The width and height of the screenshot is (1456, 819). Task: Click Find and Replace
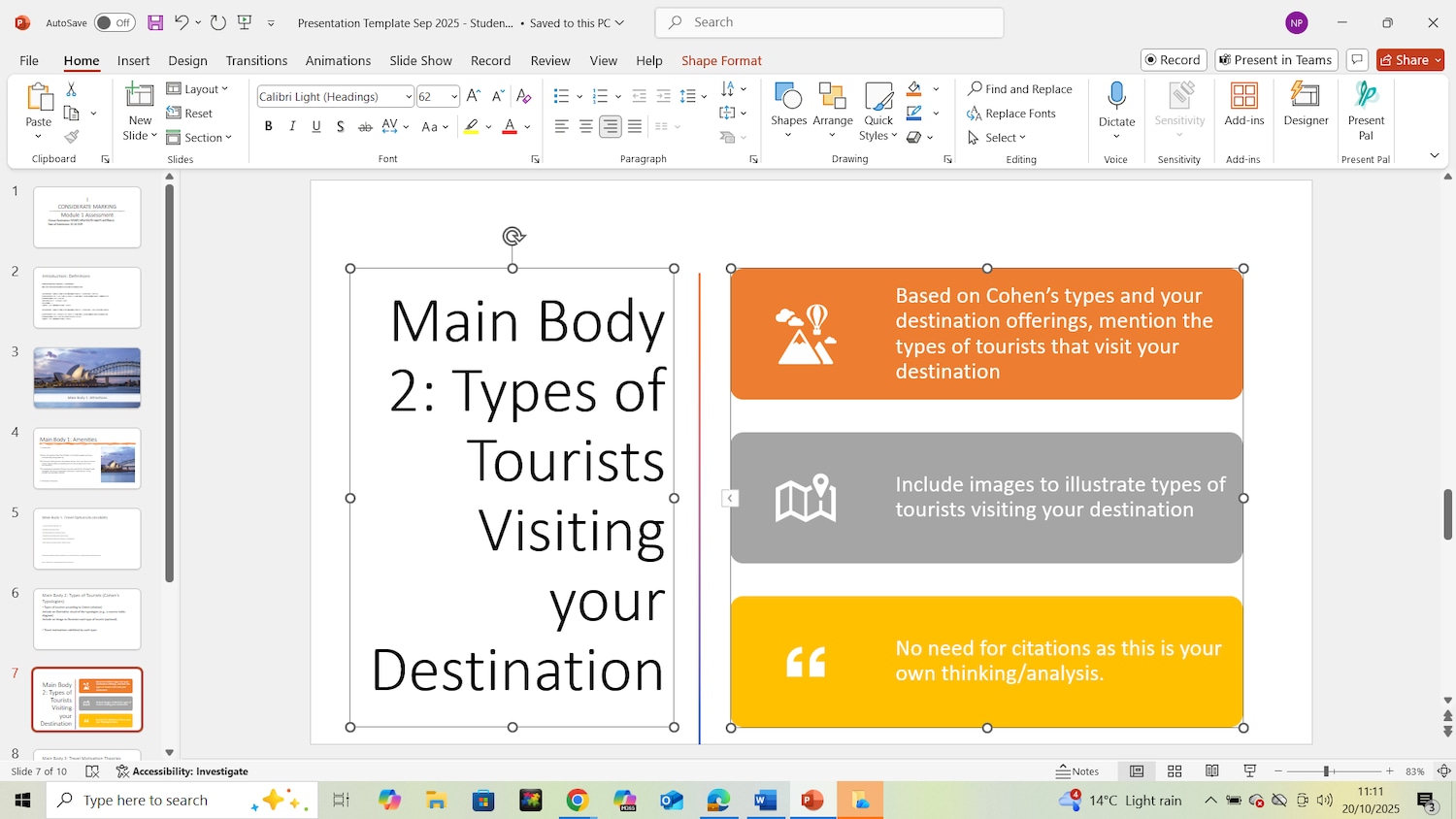(1019, 89)
